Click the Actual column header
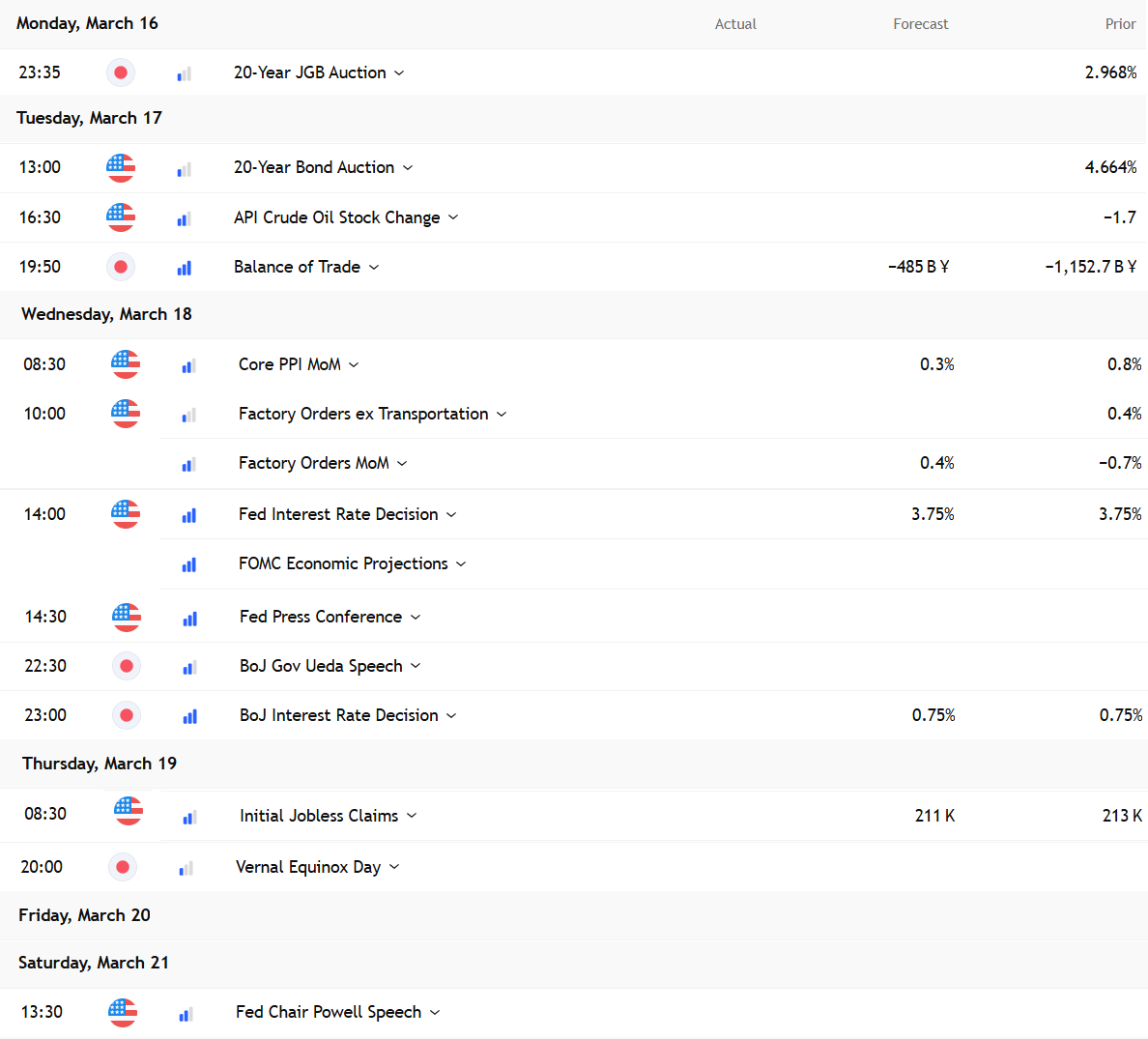This screenshot has height=1039, width=1148. click(735, 24)
